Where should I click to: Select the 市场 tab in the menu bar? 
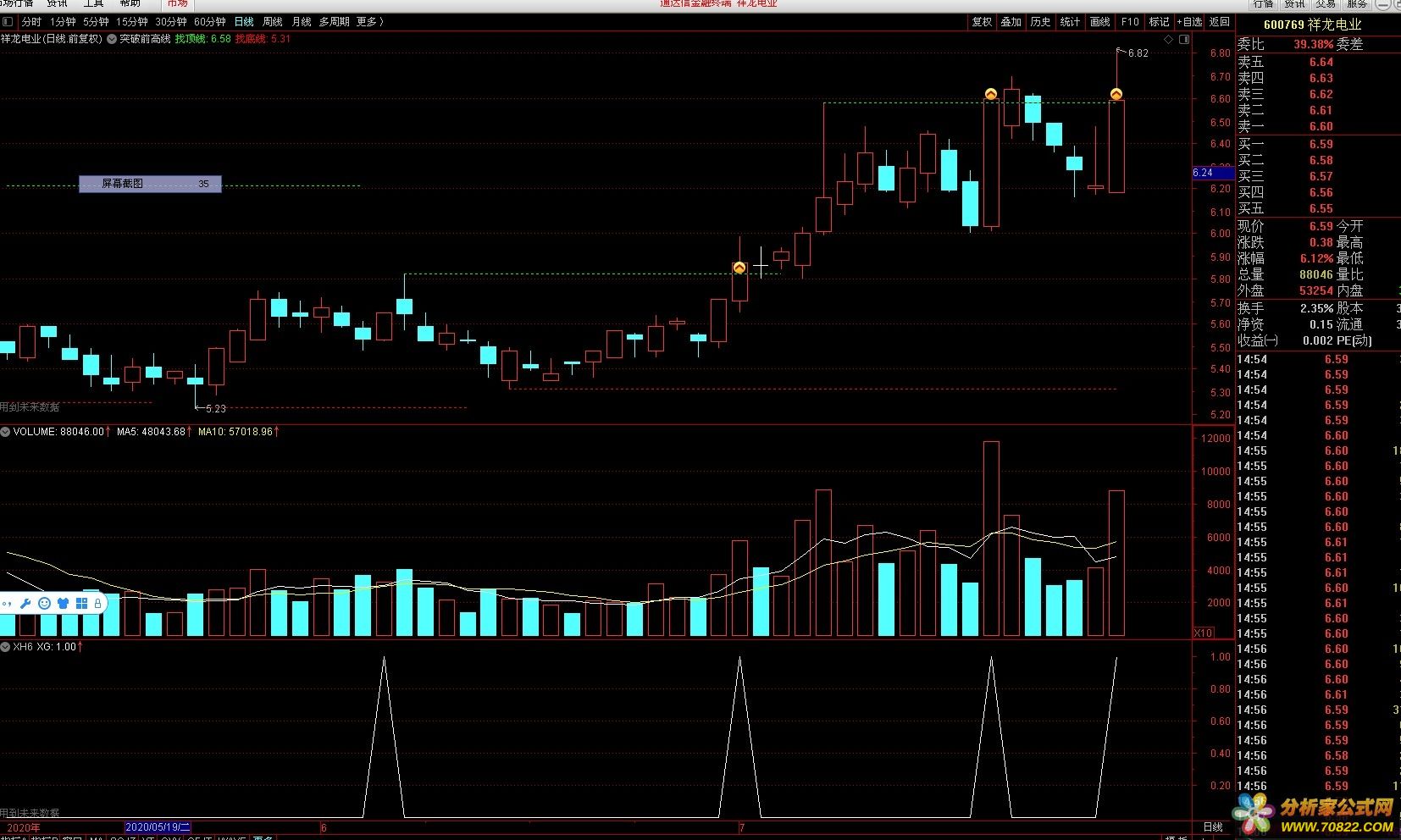178,3
